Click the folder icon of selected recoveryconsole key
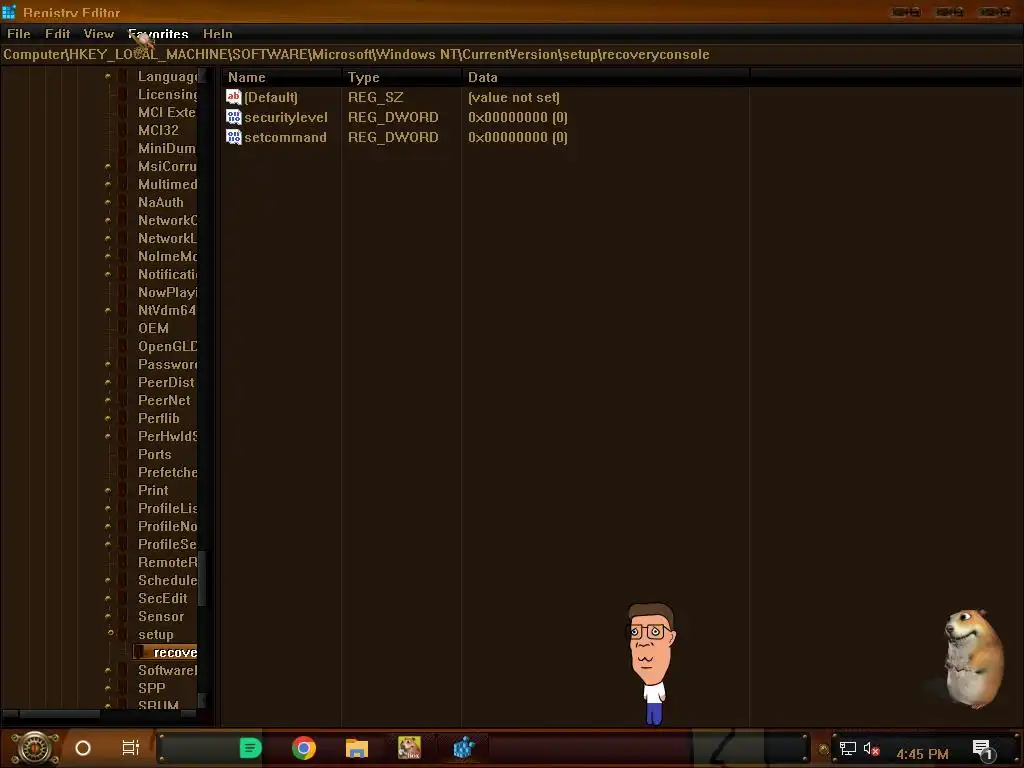The height and width of the screenshot is (768, 1024). 139,652
